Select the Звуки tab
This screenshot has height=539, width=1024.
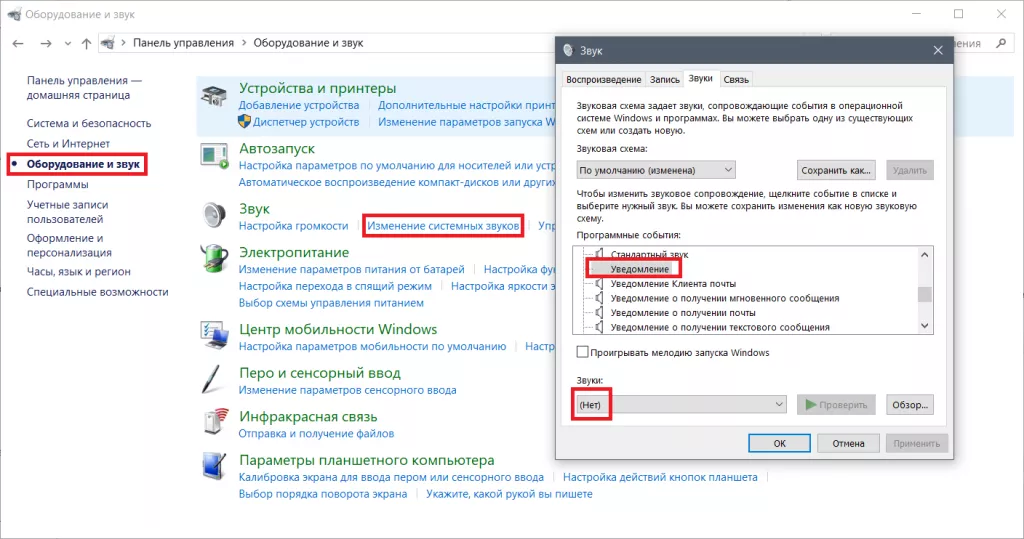click(701, 78)
